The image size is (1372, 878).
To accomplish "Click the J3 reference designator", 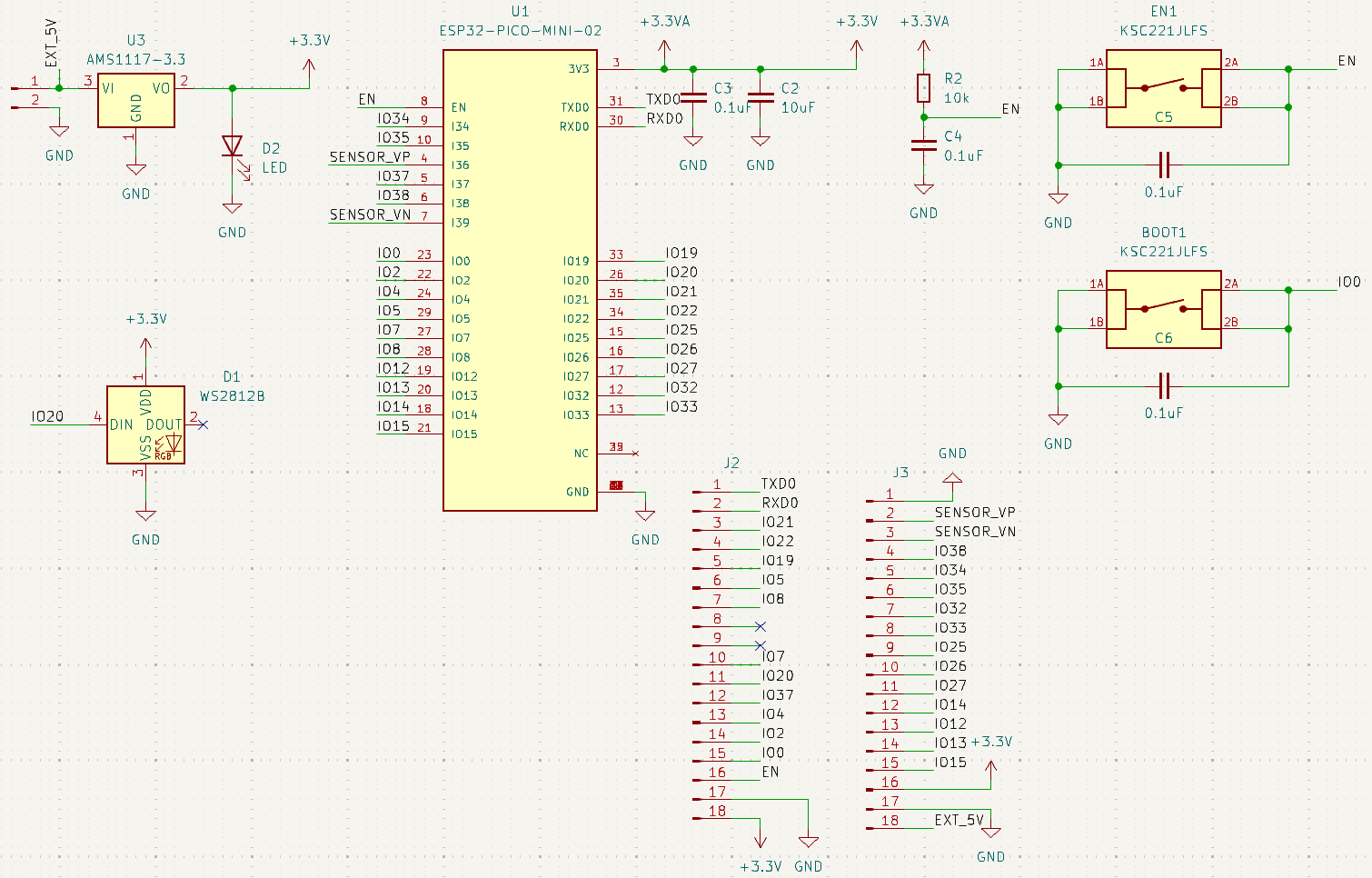I will pyautogui.click(x=900, y=472).
